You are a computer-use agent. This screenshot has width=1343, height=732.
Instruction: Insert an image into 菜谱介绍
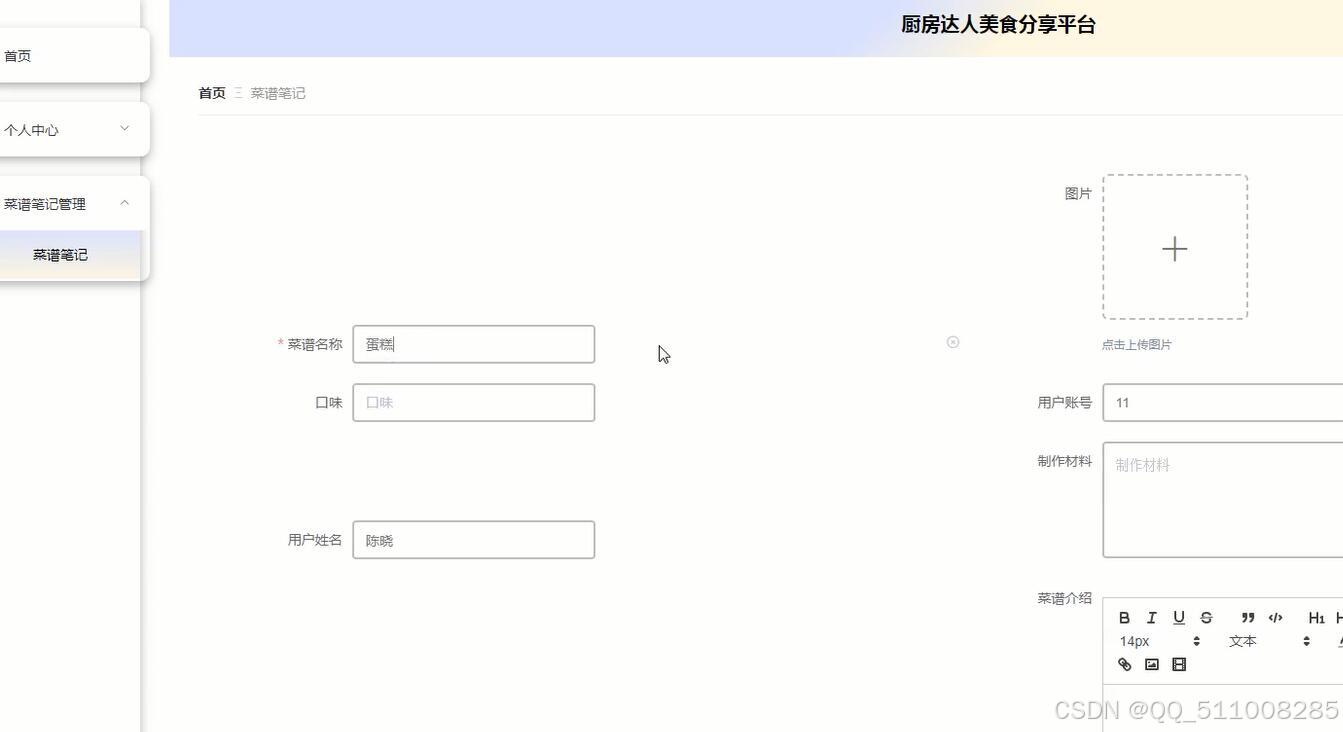click(x=1153, y=664)
